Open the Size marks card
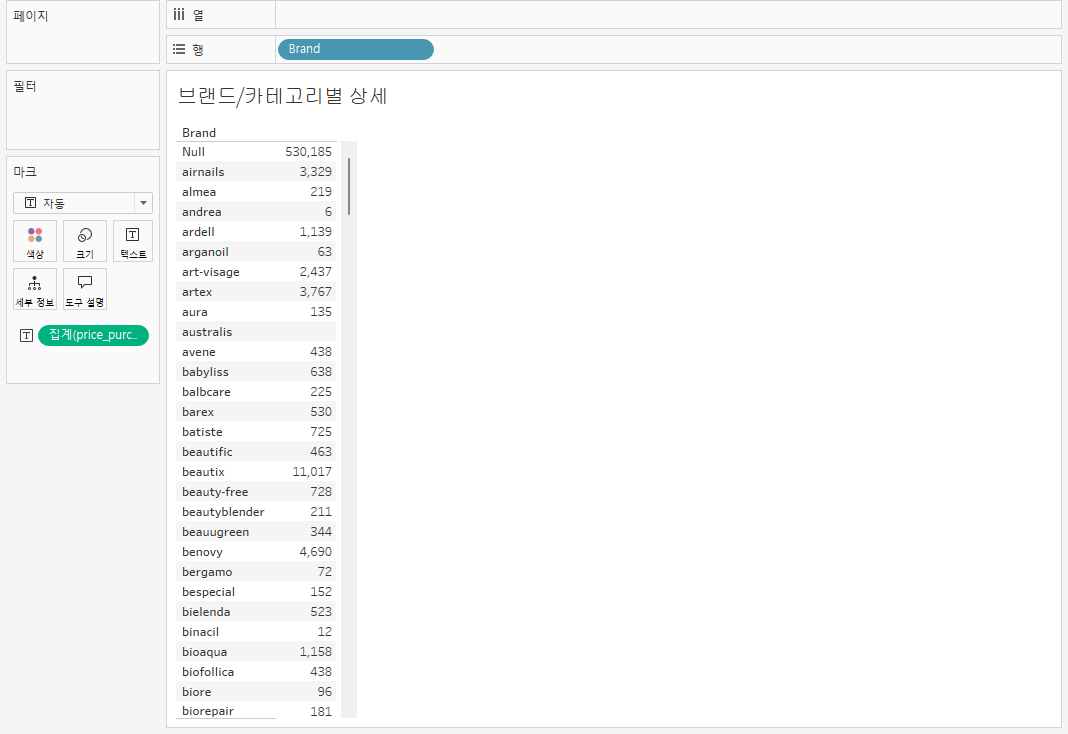Screen dimensions: 1068x734 [84, 241]
